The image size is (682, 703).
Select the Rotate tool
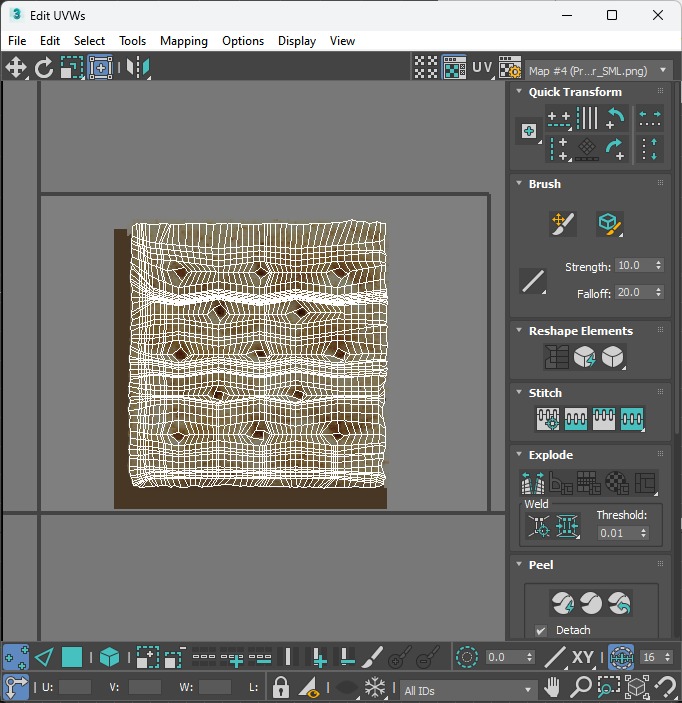(44, 68)
